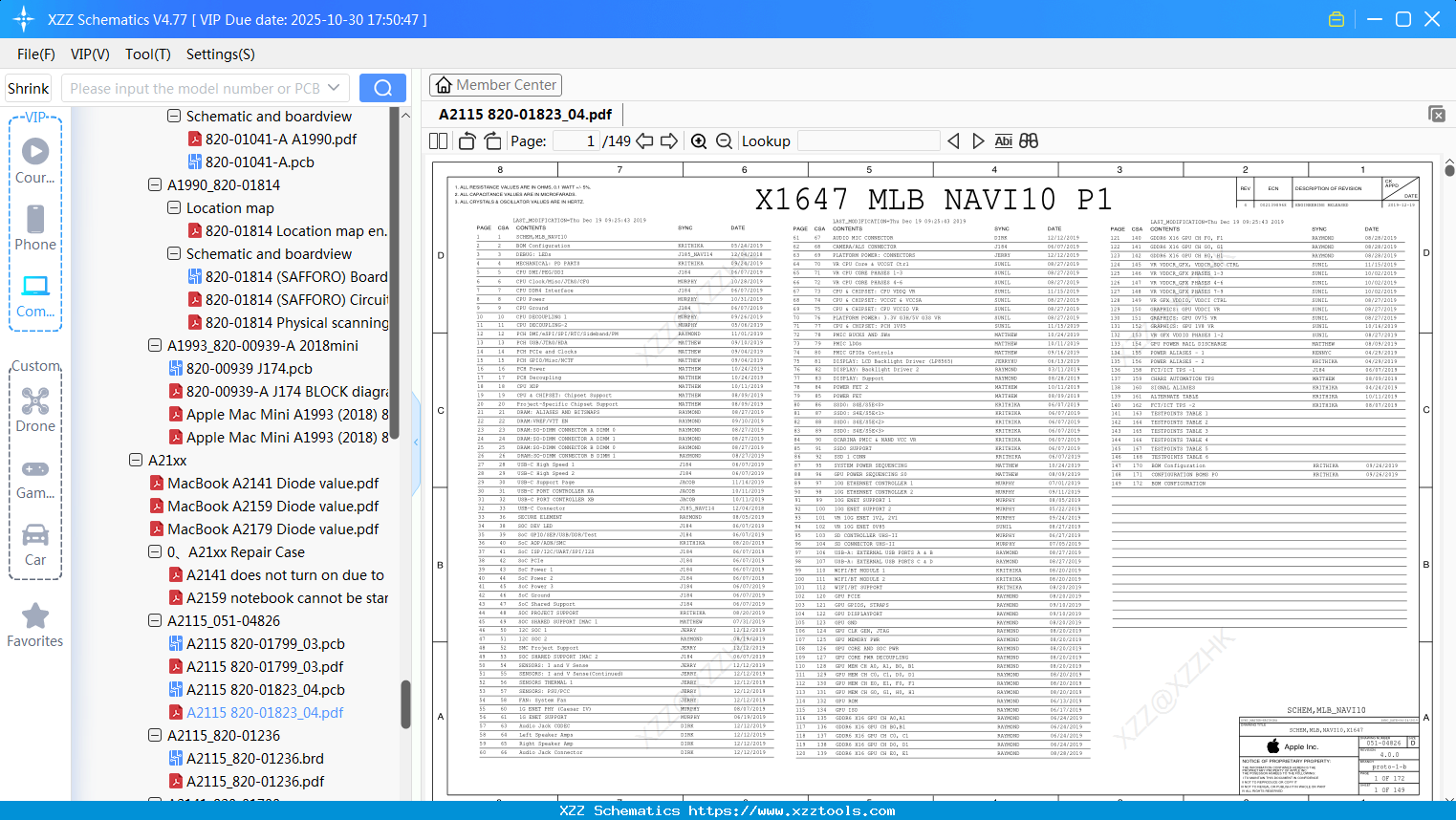Zoom out of the schematic
1456x820 pixels.
(725, 141)
